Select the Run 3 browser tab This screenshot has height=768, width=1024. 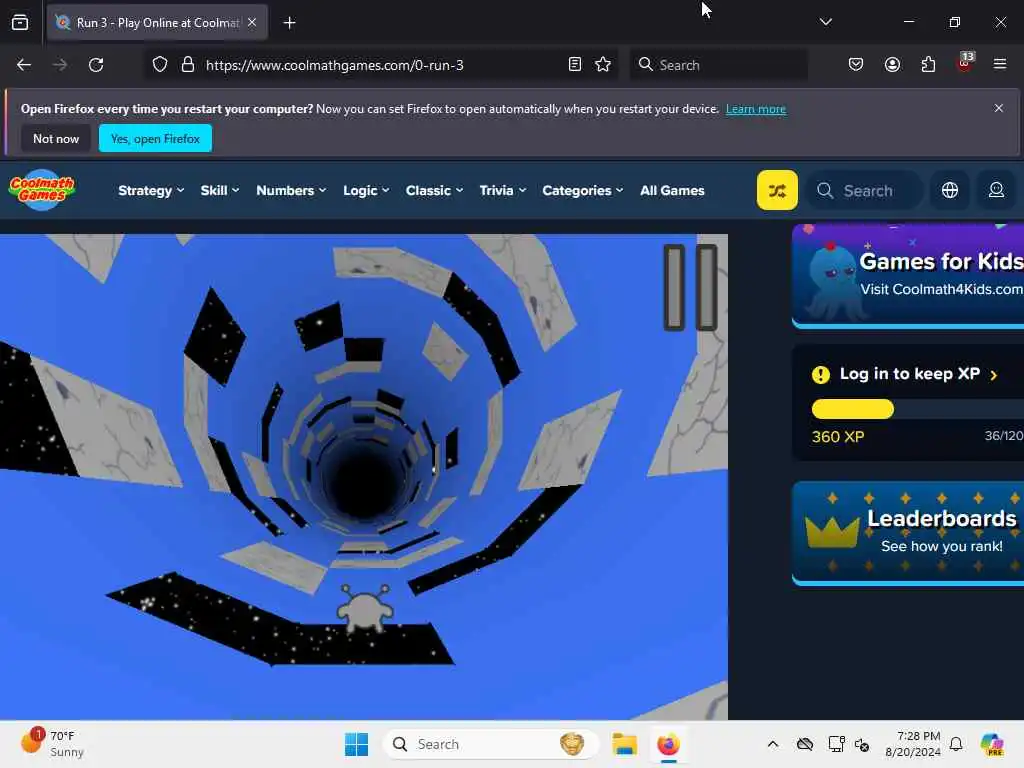click(157, 23)
